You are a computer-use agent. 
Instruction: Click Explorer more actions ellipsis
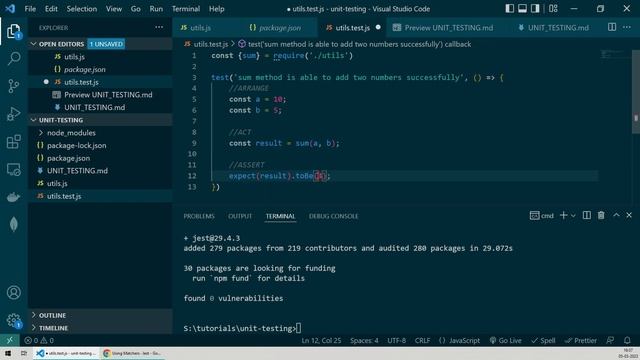(x=159, y=27)
